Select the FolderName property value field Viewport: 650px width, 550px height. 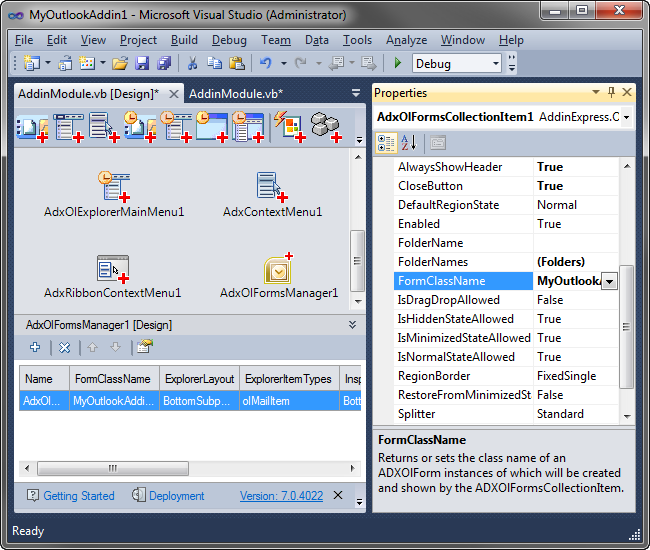(x=575, y=243)
